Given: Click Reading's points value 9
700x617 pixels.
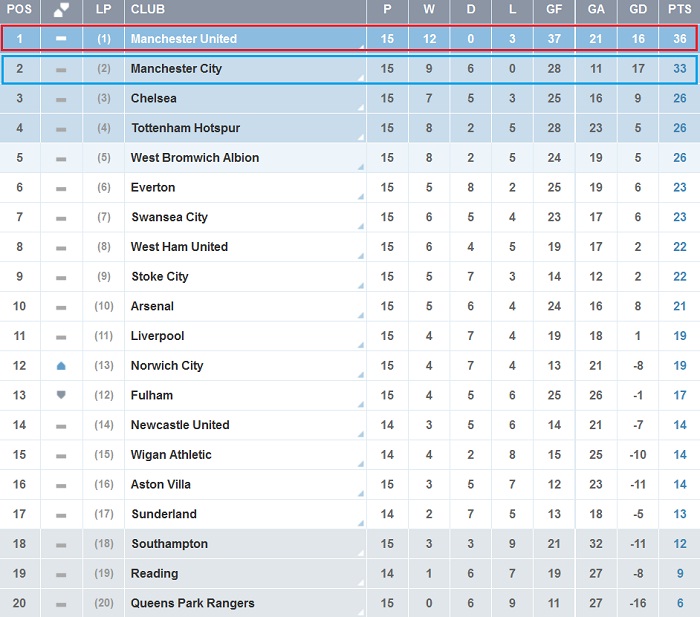Looking at the screenshot, I should 680,573.
